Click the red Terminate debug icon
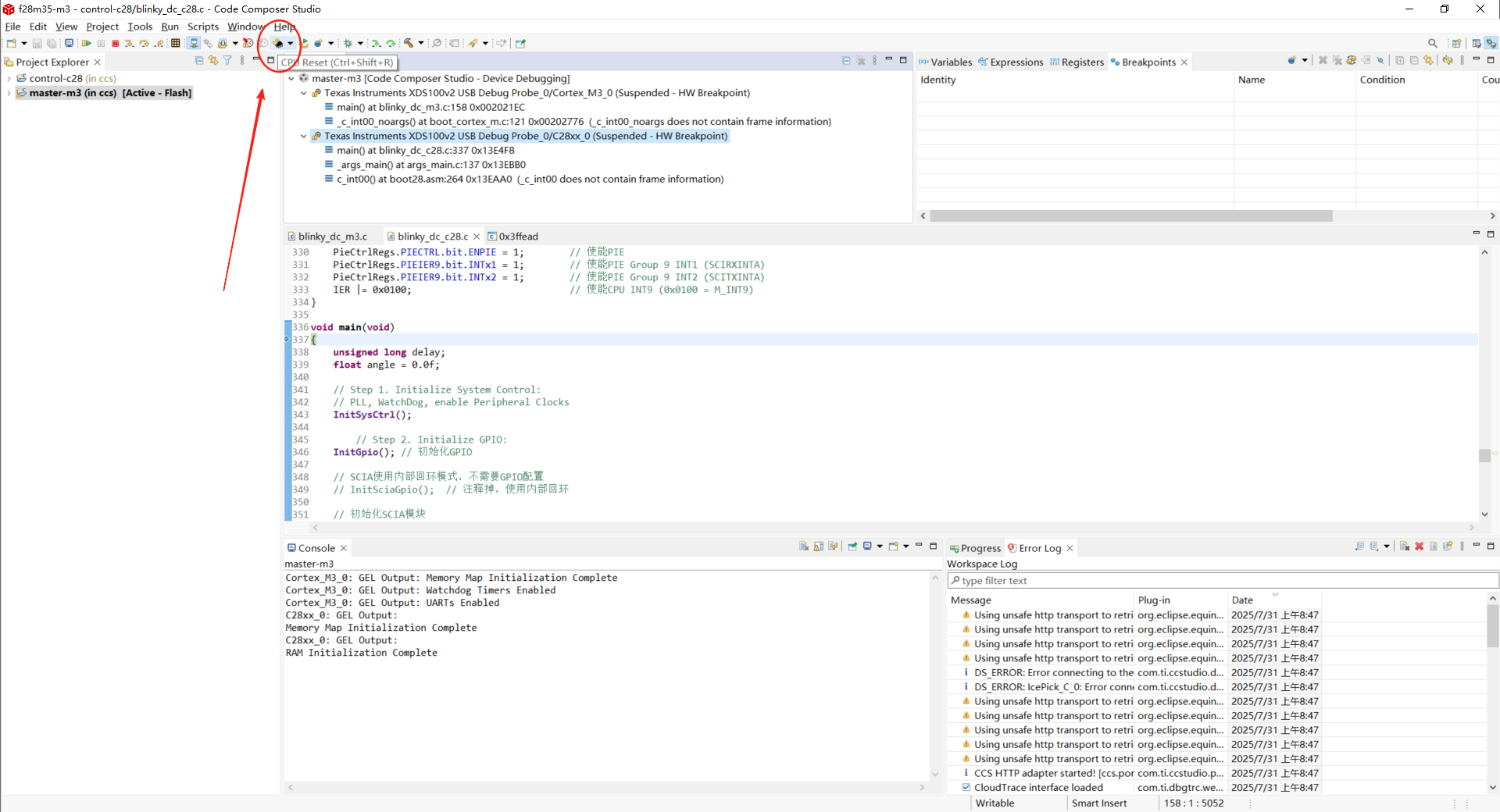 click(116, 44)
